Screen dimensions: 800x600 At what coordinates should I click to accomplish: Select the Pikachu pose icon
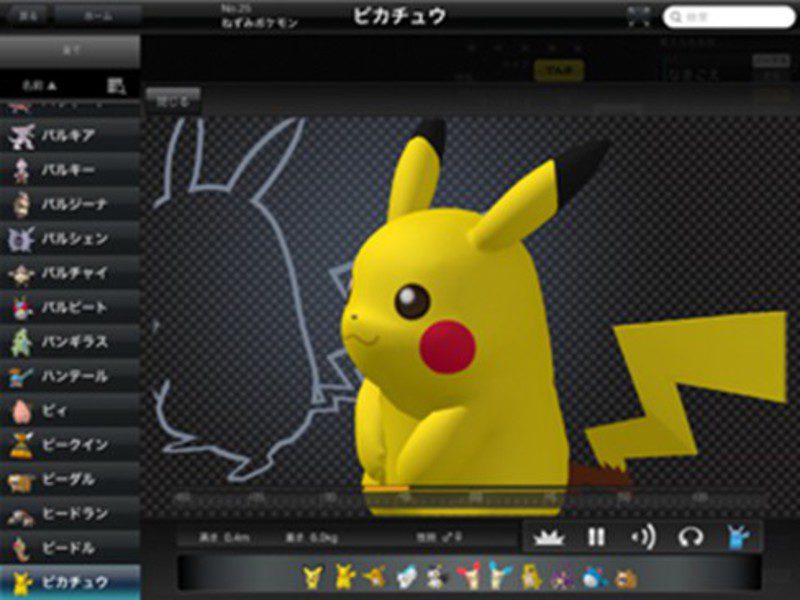coord(738,536)
